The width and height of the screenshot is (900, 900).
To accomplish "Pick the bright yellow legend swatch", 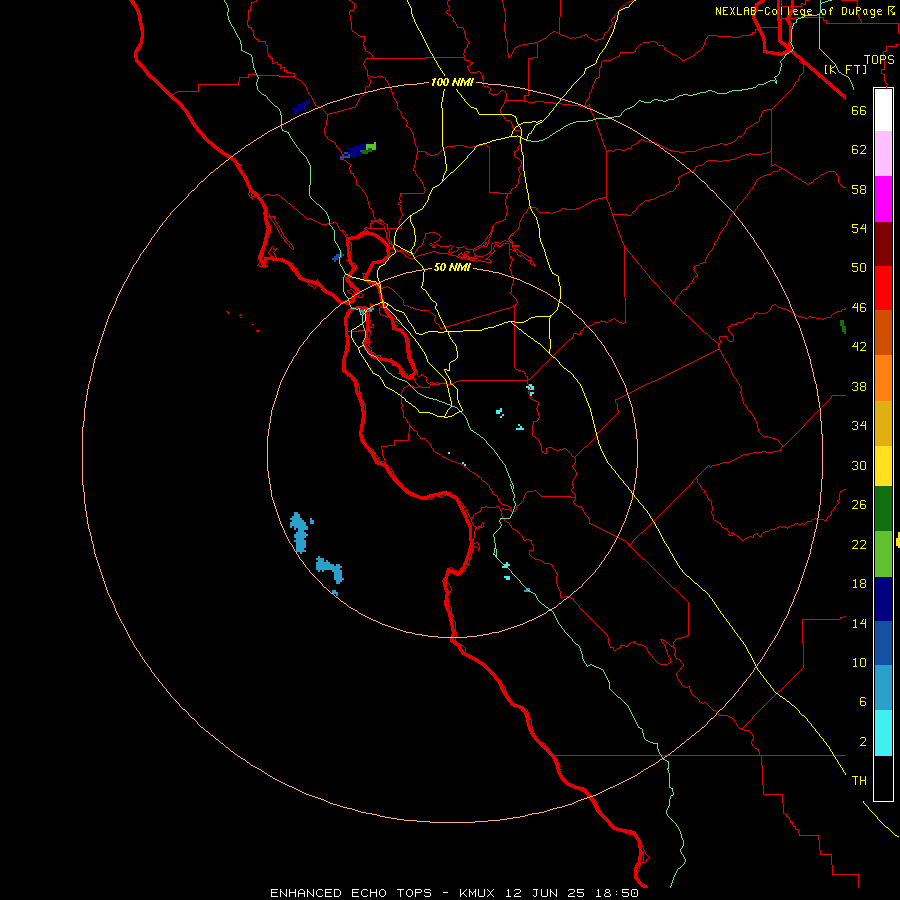I will click(883, 466).
